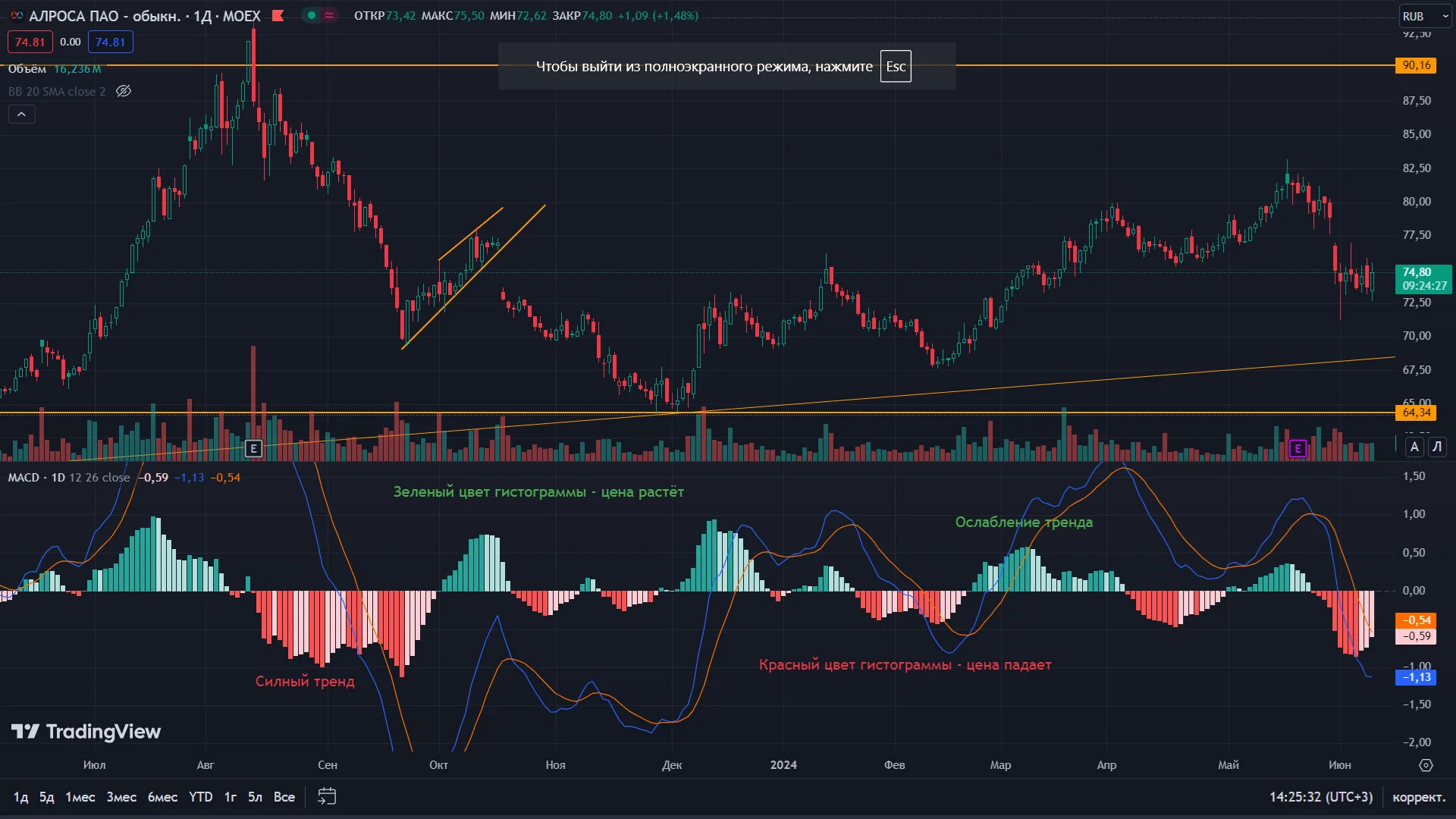Image resolution: width=1456 pixels, height=819 pixels.
Task: Click the ЗАКР closing value 74,80
Action: click(x=597, y=16)
